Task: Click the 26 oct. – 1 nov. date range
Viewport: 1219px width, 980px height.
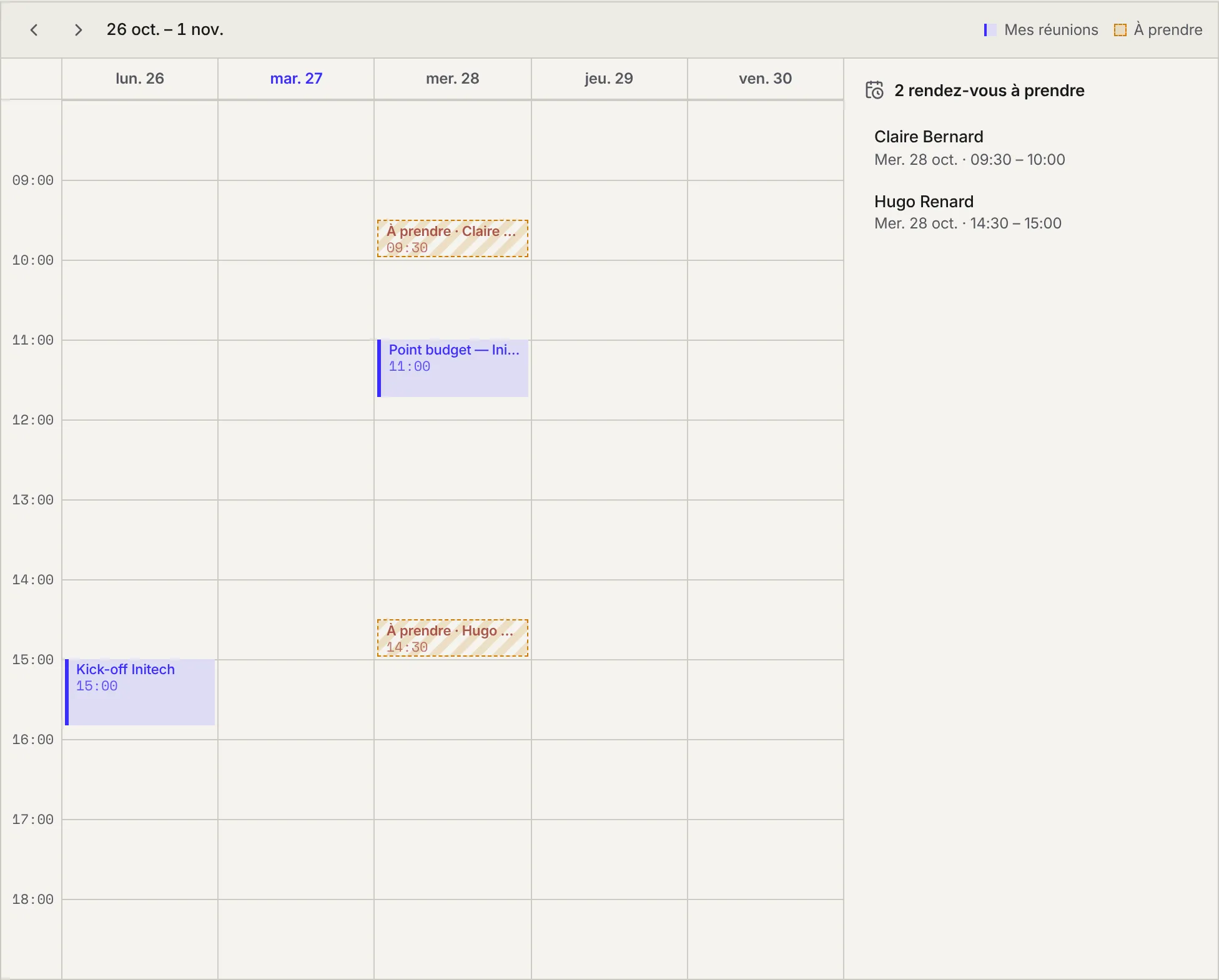Action: tap(165, 29)
